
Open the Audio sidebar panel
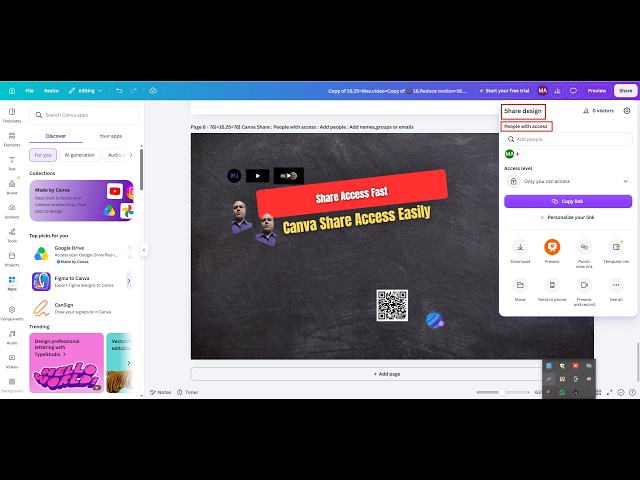tap(12, 337)
